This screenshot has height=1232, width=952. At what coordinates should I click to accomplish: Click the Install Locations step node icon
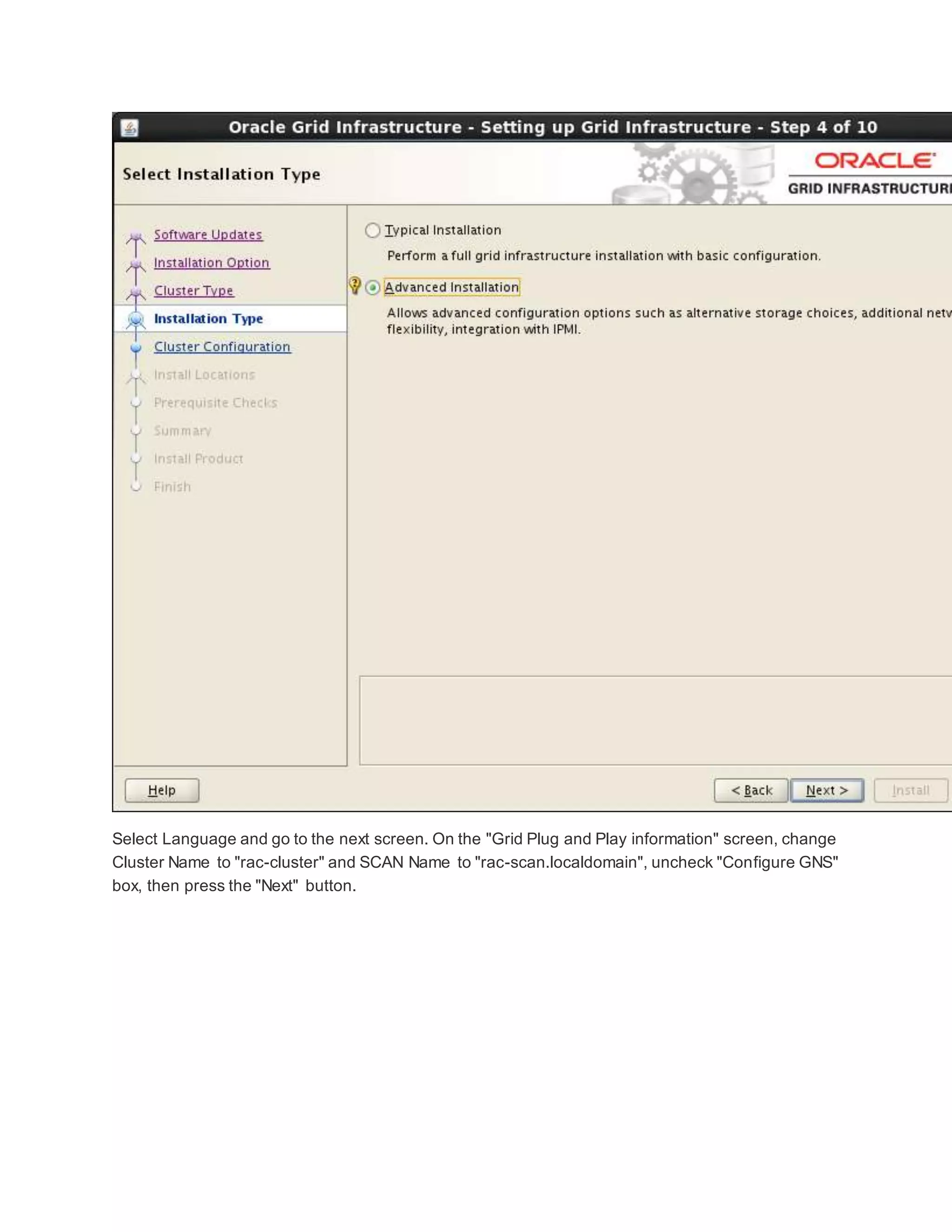pyautogui.click(x=135, y=376)
